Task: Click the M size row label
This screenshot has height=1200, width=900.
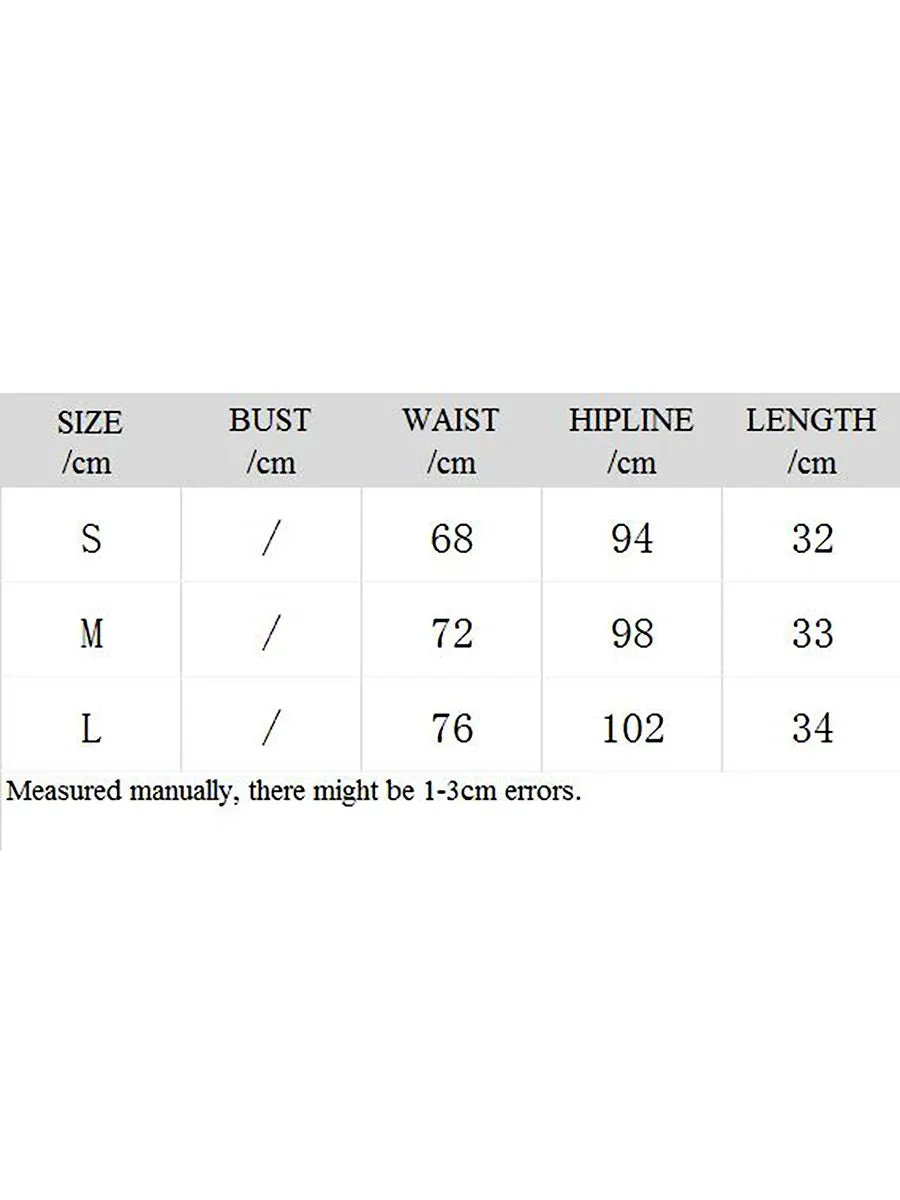Action: (91, 634)
